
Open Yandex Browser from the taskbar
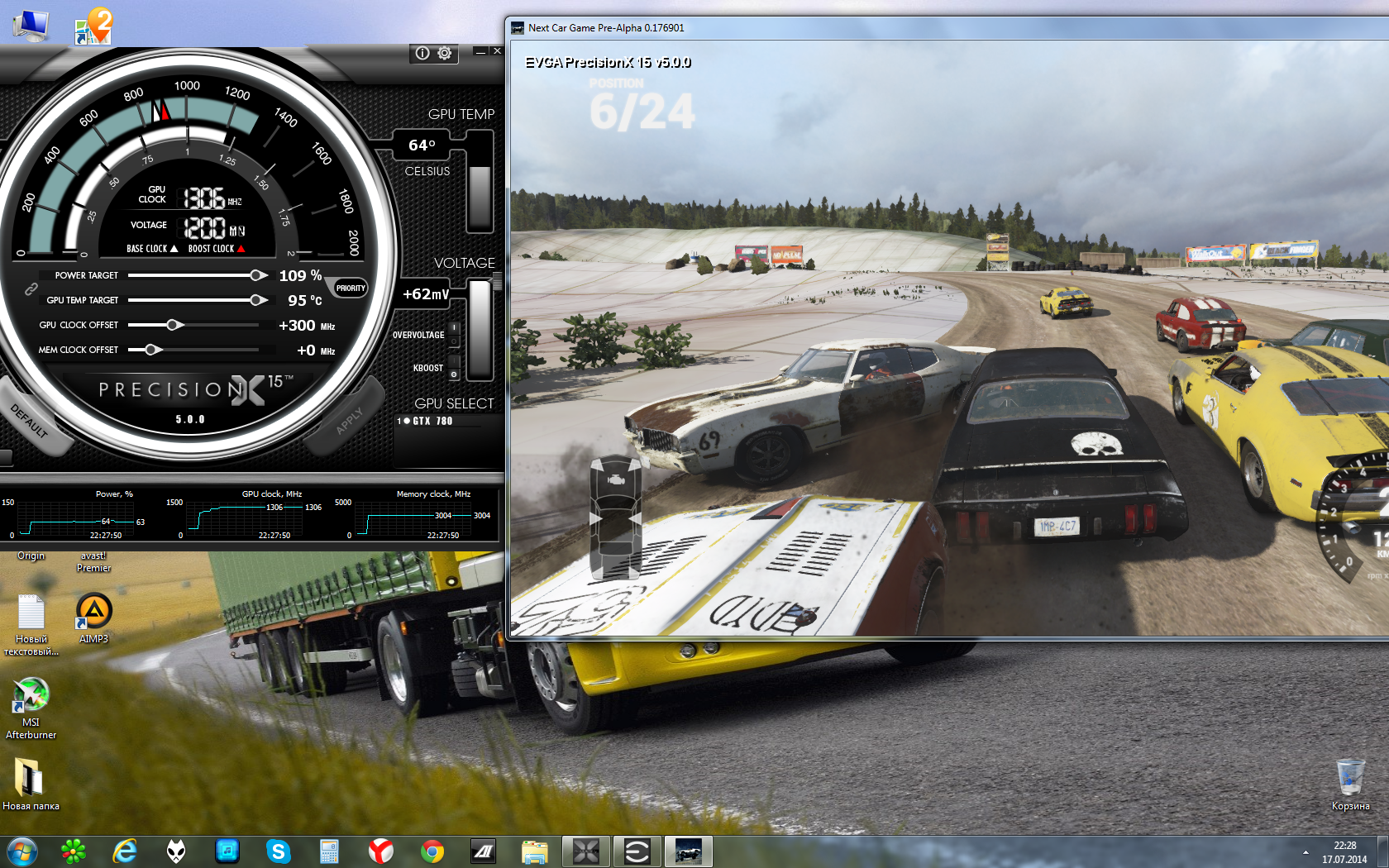381,851
